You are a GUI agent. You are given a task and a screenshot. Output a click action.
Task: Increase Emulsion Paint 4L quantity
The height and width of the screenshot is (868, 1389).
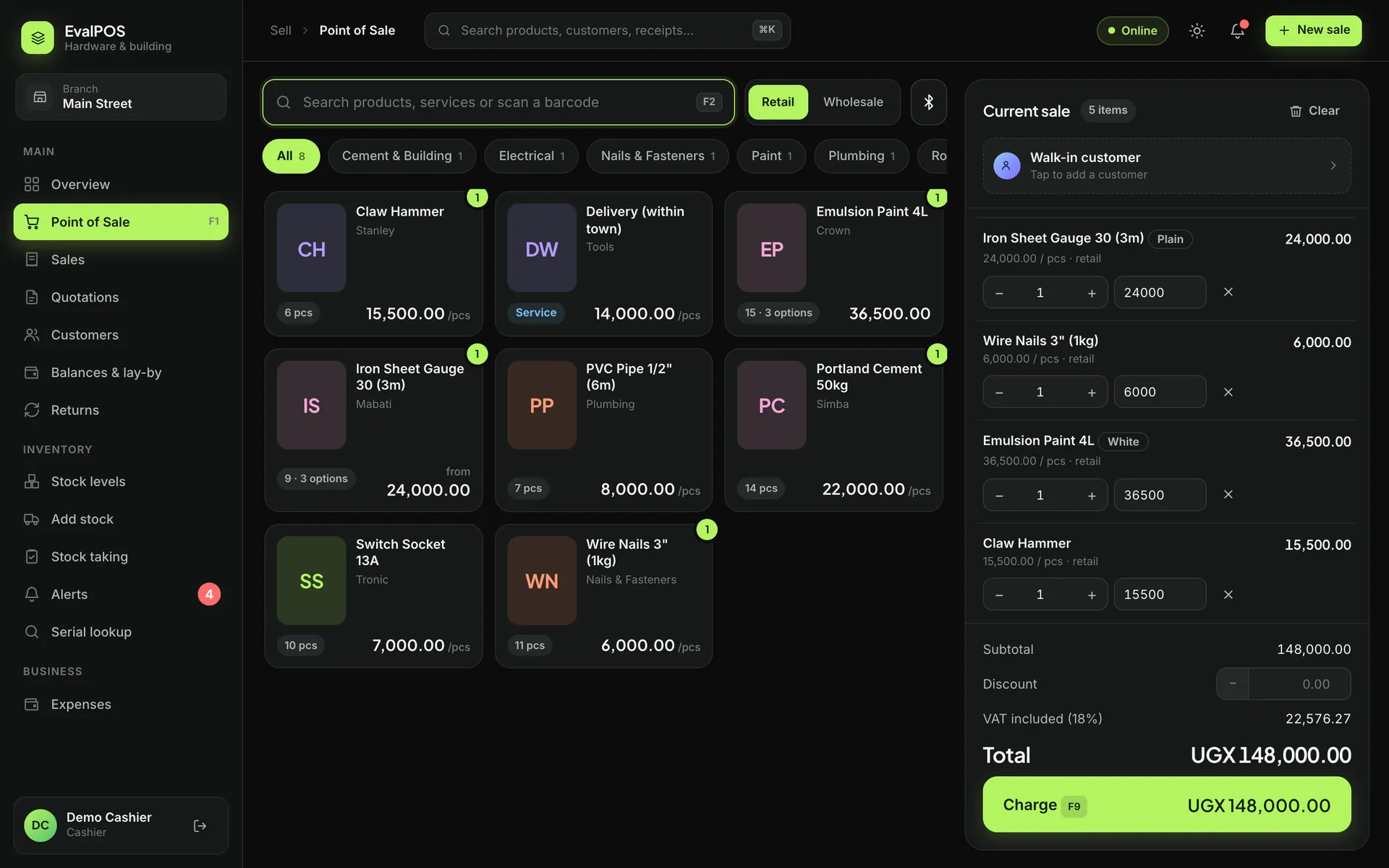coord(1092,495)
